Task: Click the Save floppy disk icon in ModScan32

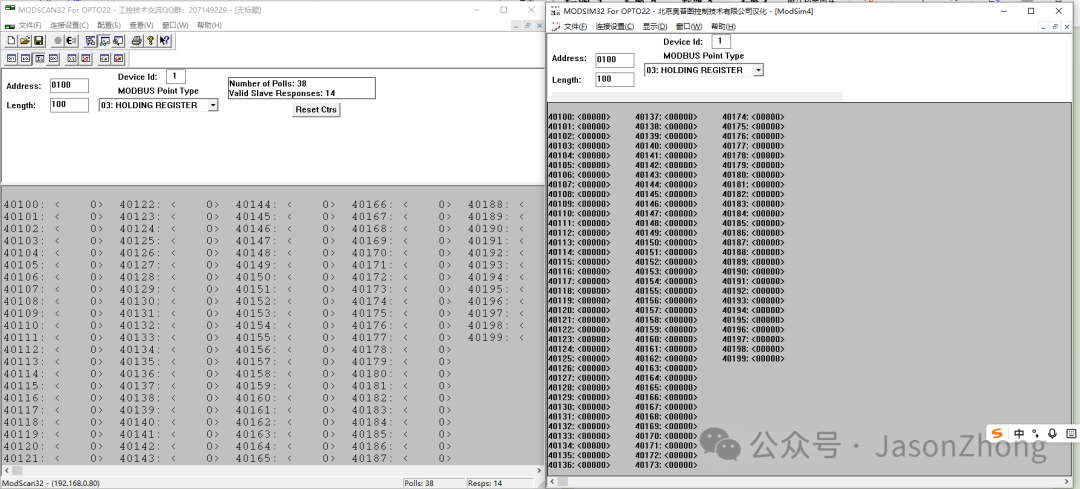Action: 39,41
